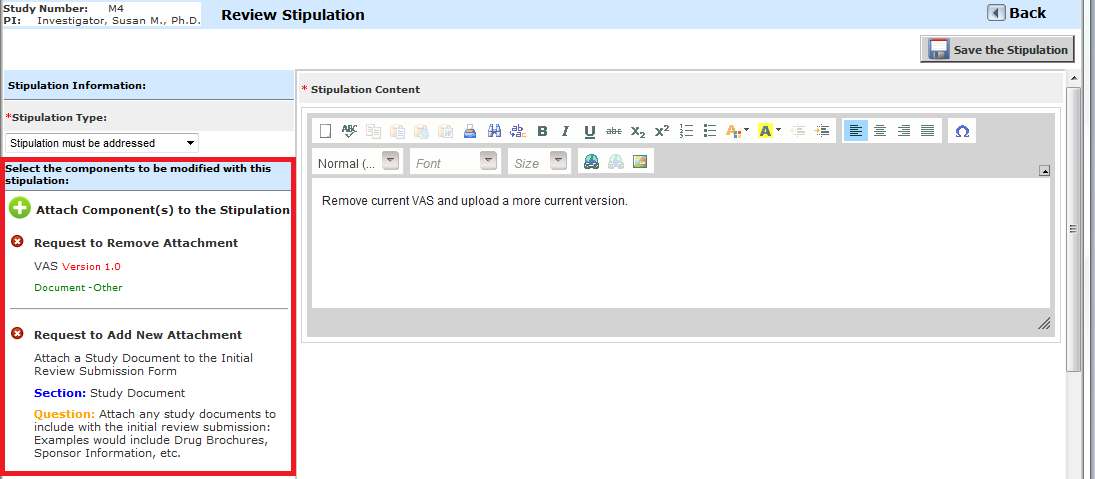This screenshot has height=479, width=1095.
Task: Insert a numbered list
Action: tap(686, 131)
